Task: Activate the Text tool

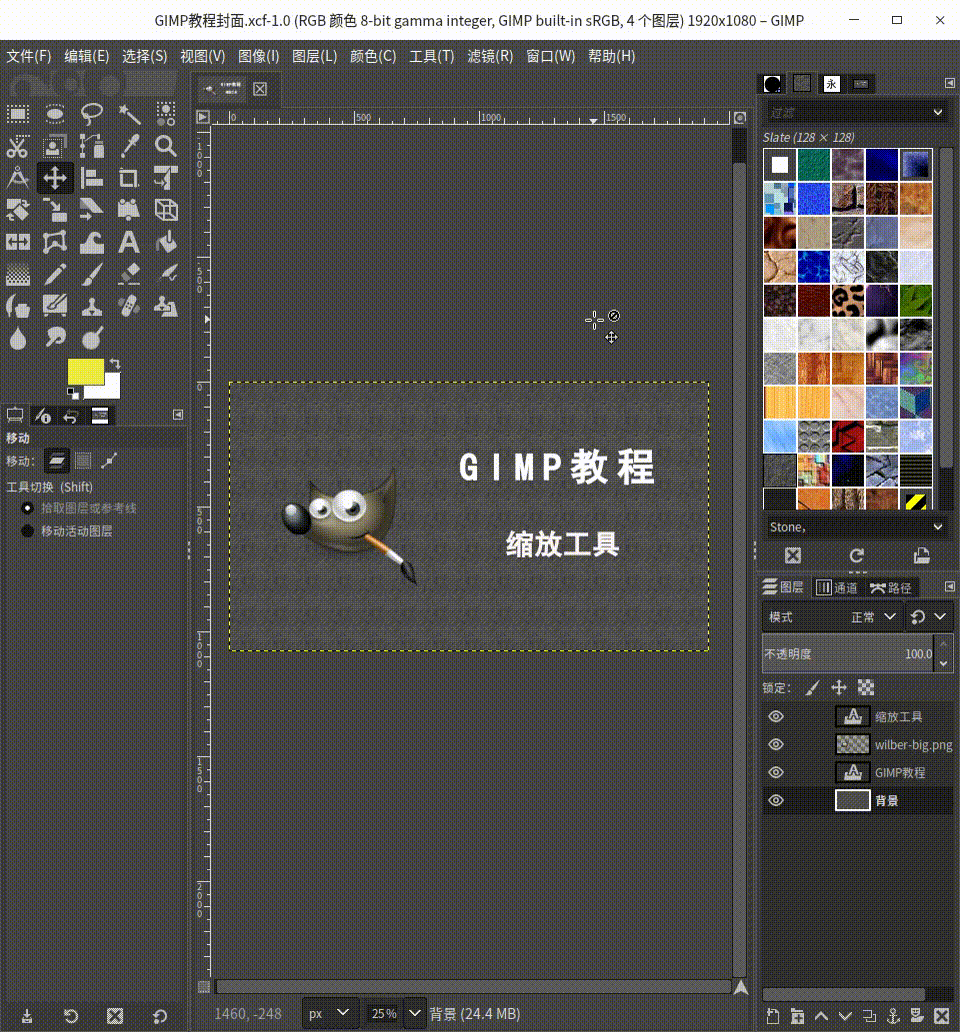Action: (x=129, y=242)
